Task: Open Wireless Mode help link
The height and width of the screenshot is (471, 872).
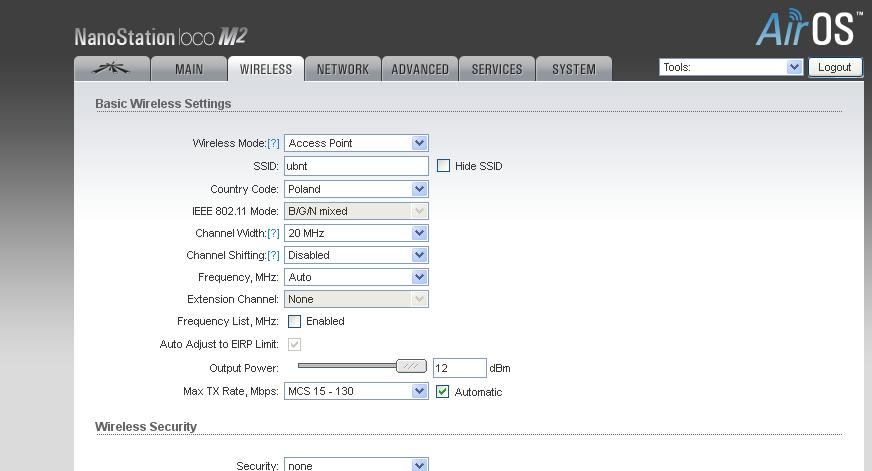Action: click(273, 143)
